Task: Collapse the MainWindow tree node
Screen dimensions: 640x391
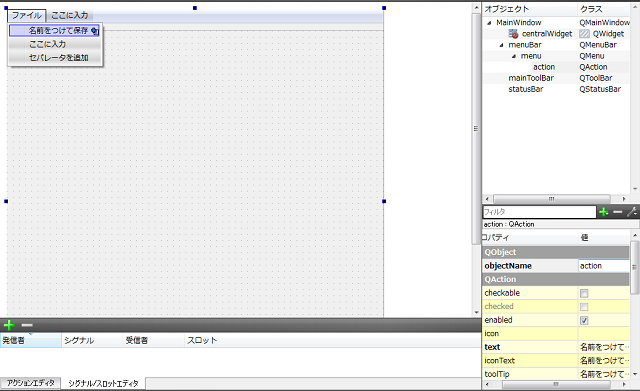Action: click(489, 23)
